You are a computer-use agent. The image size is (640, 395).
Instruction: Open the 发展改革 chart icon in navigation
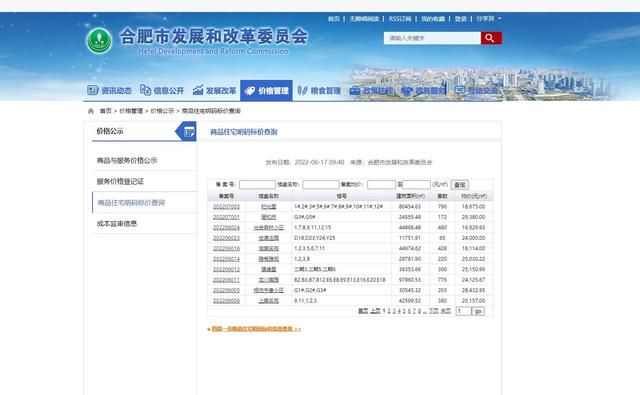(x=198, y=90)
